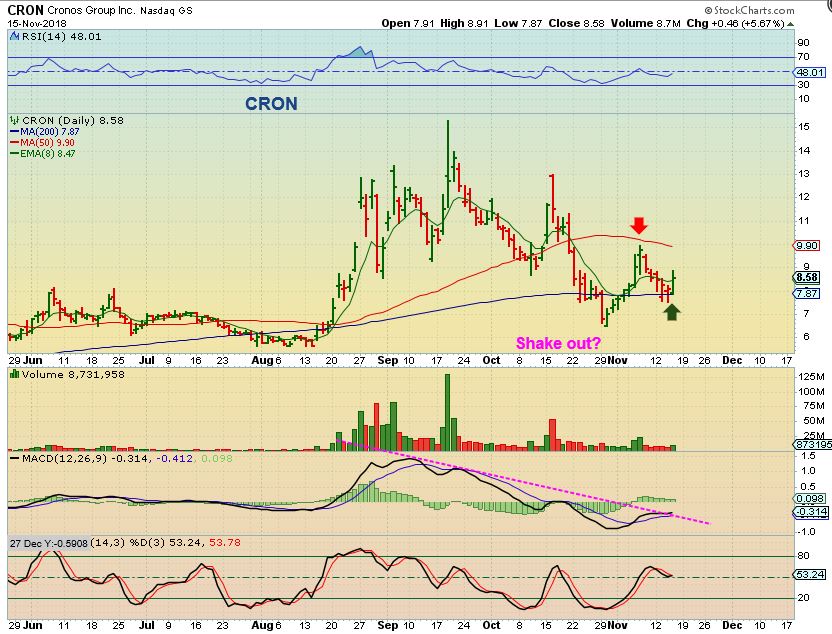Click the 'Volume 8,731,958' panel label

point(73,375)
